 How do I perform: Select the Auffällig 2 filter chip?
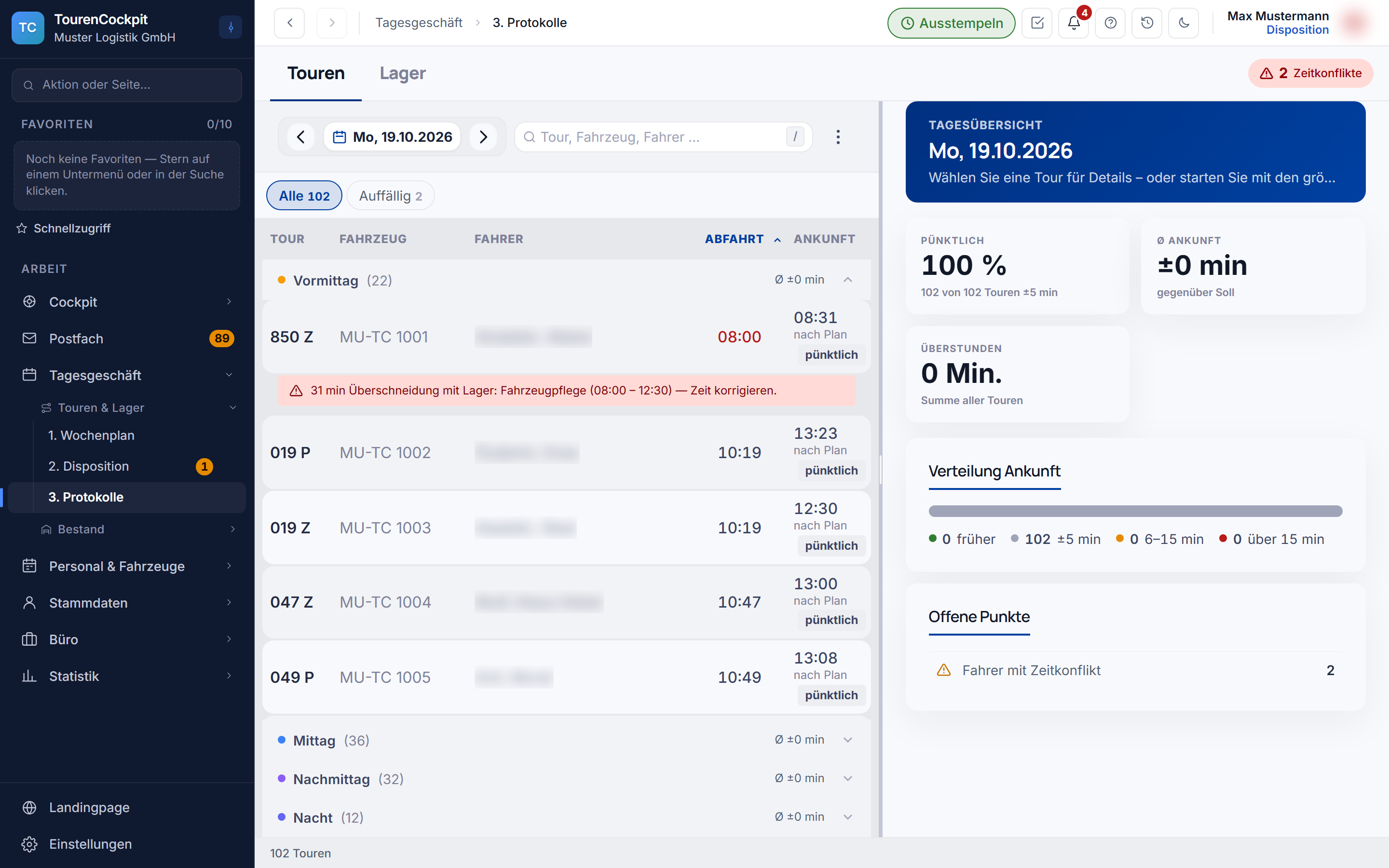point(390,196)
